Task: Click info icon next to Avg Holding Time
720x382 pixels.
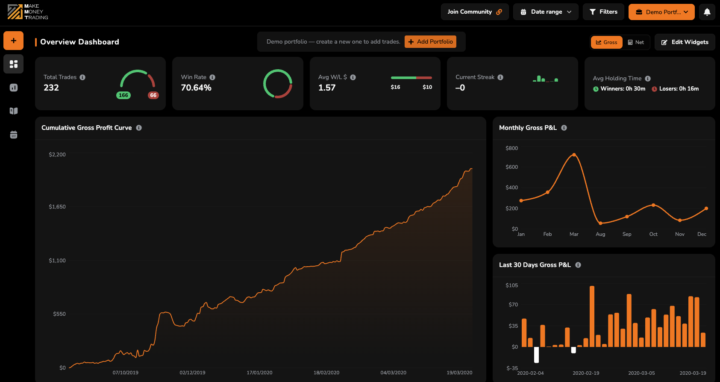Action: pyautogui.click(x=647, y=79)
